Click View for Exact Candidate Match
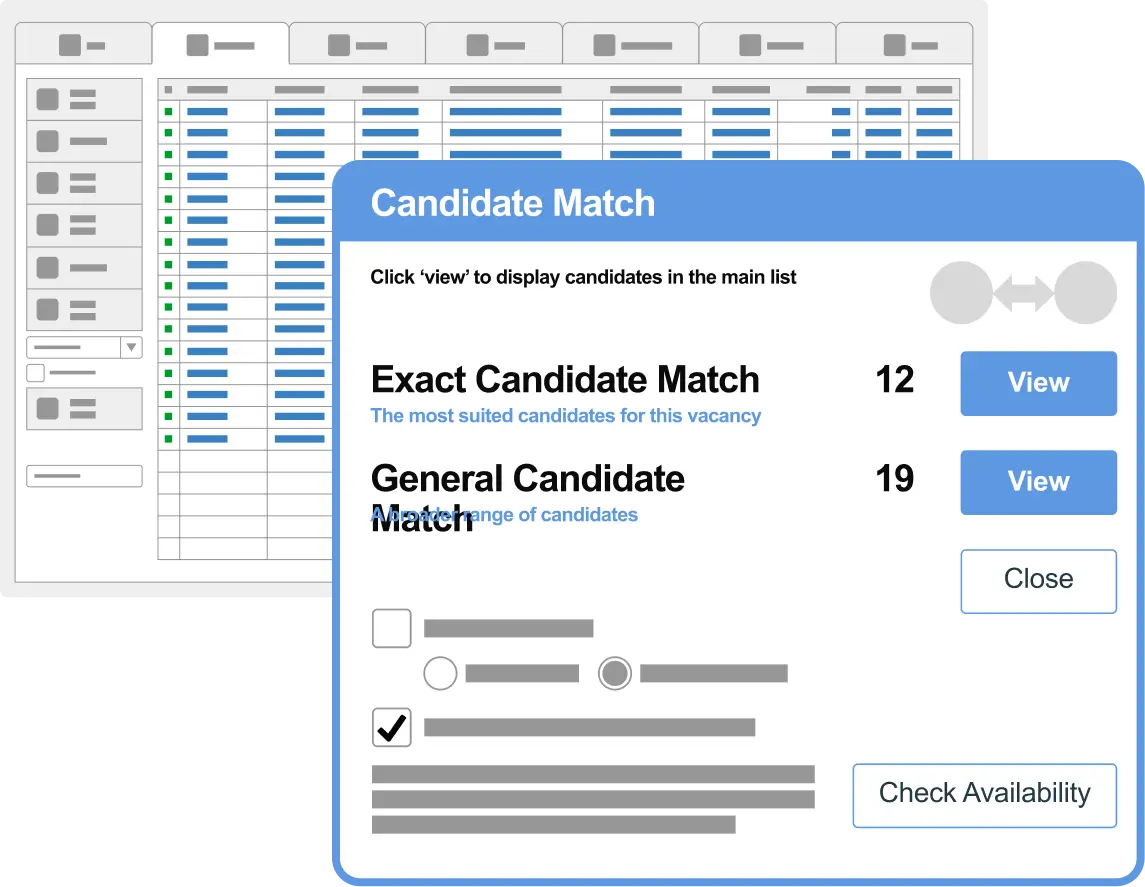This screenshot has width=1145, height=887. click(x=1038, y=383)
